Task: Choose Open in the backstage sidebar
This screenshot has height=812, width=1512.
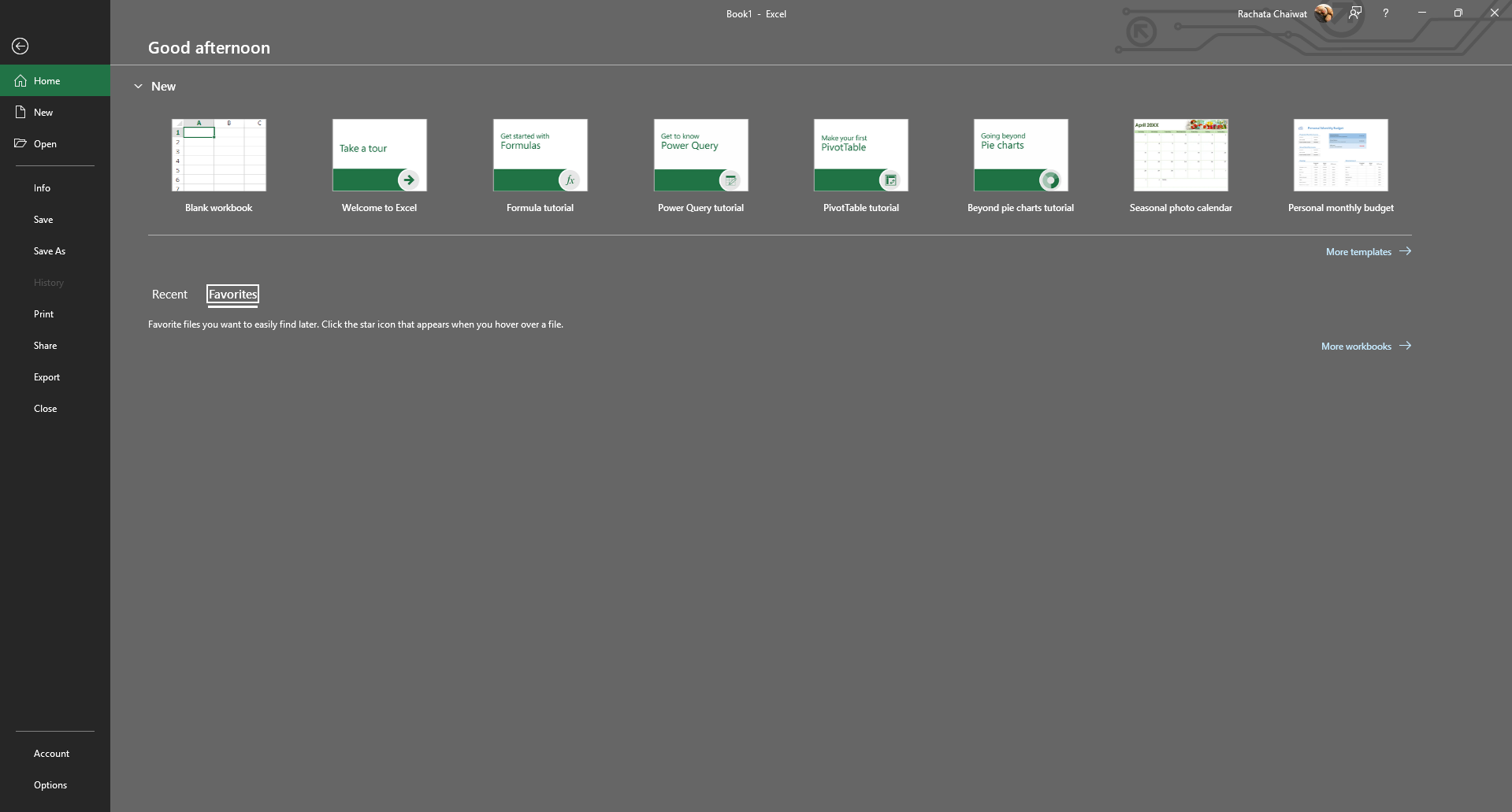Action: point(55,143)
